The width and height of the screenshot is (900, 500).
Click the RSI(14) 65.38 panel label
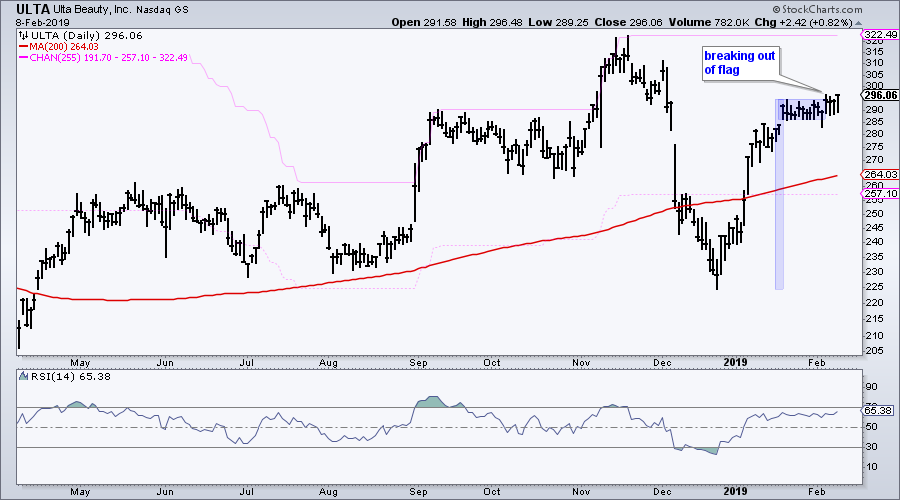pos(71,377)
